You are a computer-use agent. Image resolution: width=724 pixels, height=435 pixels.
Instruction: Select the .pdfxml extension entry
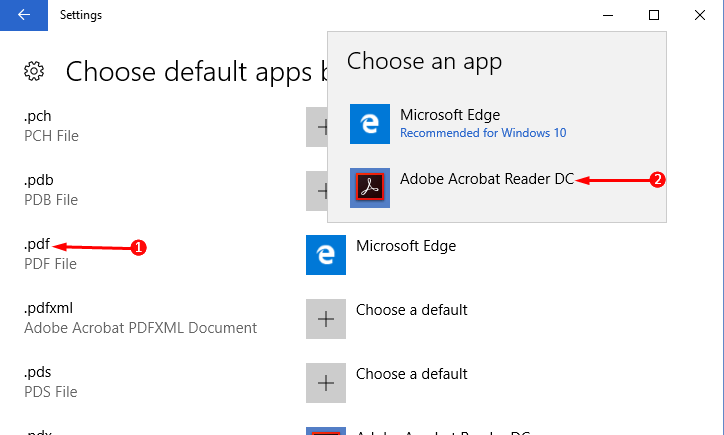pyautogui.click(x=48, y=308)
